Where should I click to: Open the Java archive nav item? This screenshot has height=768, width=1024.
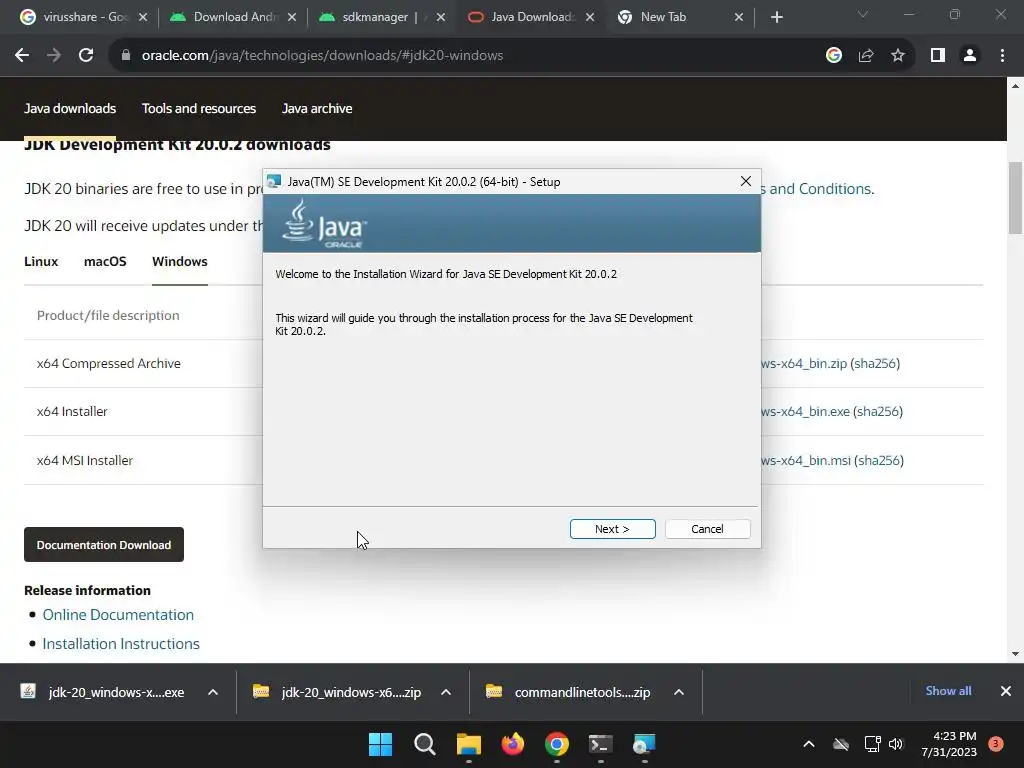click(x=317, y=108)
